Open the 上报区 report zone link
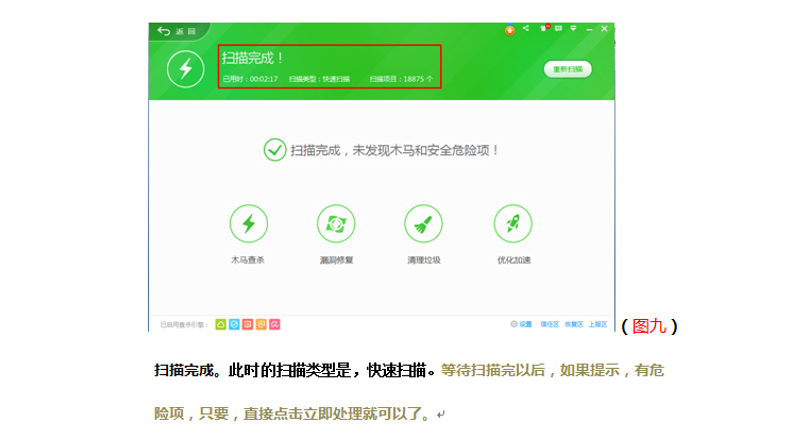Image resolution: width=790 pixels, height=443 pixels. [598, 324]
